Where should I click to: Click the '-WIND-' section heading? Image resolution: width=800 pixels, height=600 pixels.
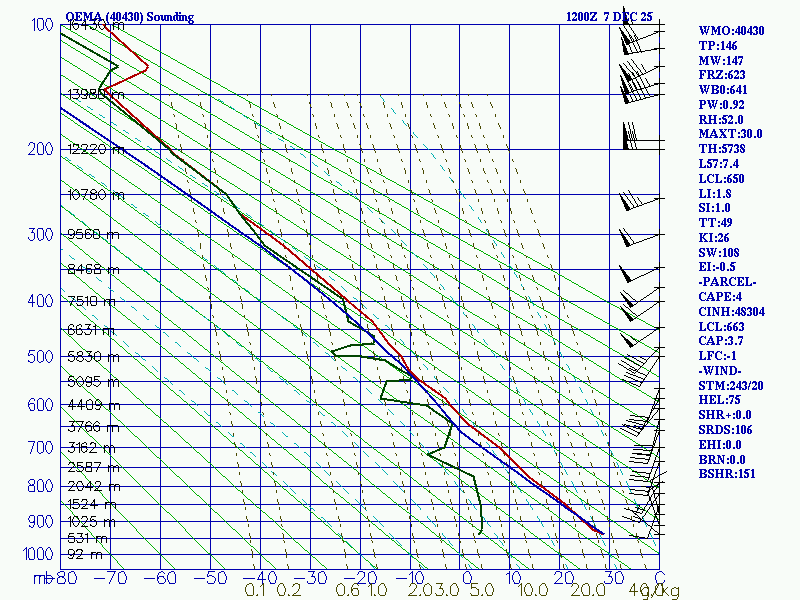[x=720, y=370]
